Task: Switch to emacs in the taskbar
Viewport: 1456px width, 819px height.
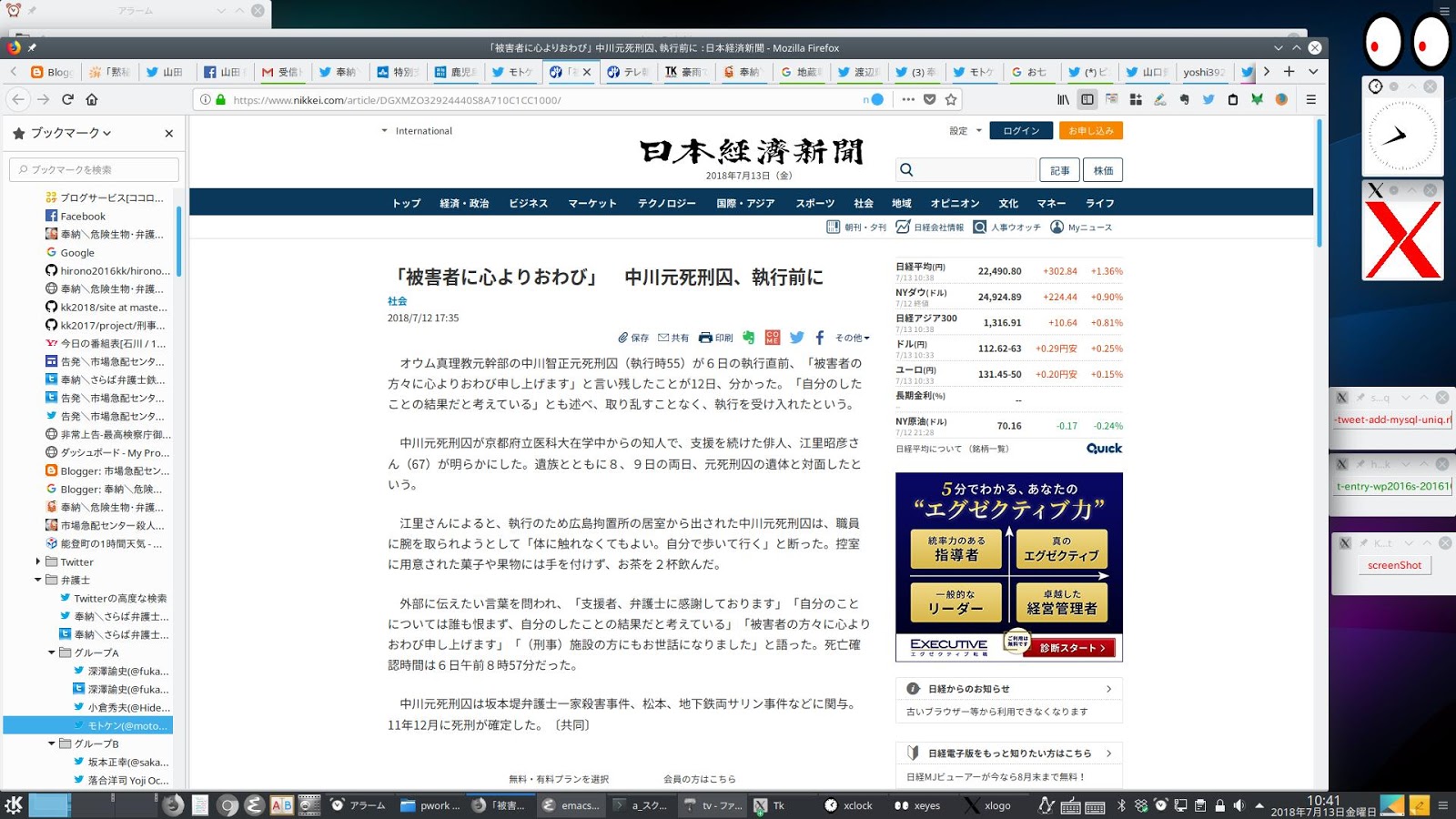Action: pyautogui.click(x=571, y=805)
